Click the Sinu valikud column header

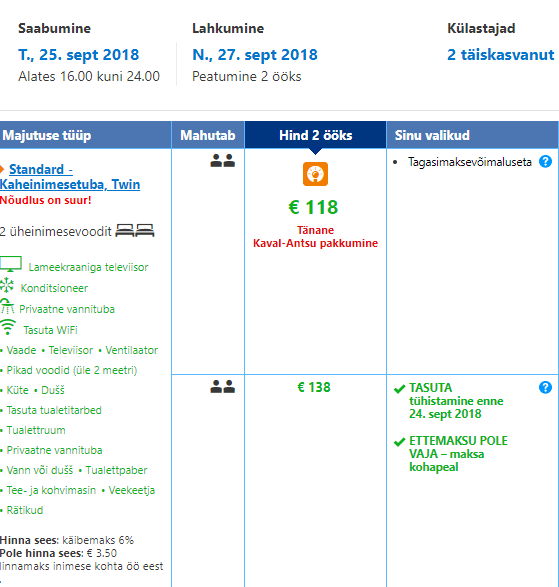[x=472, y=135]
